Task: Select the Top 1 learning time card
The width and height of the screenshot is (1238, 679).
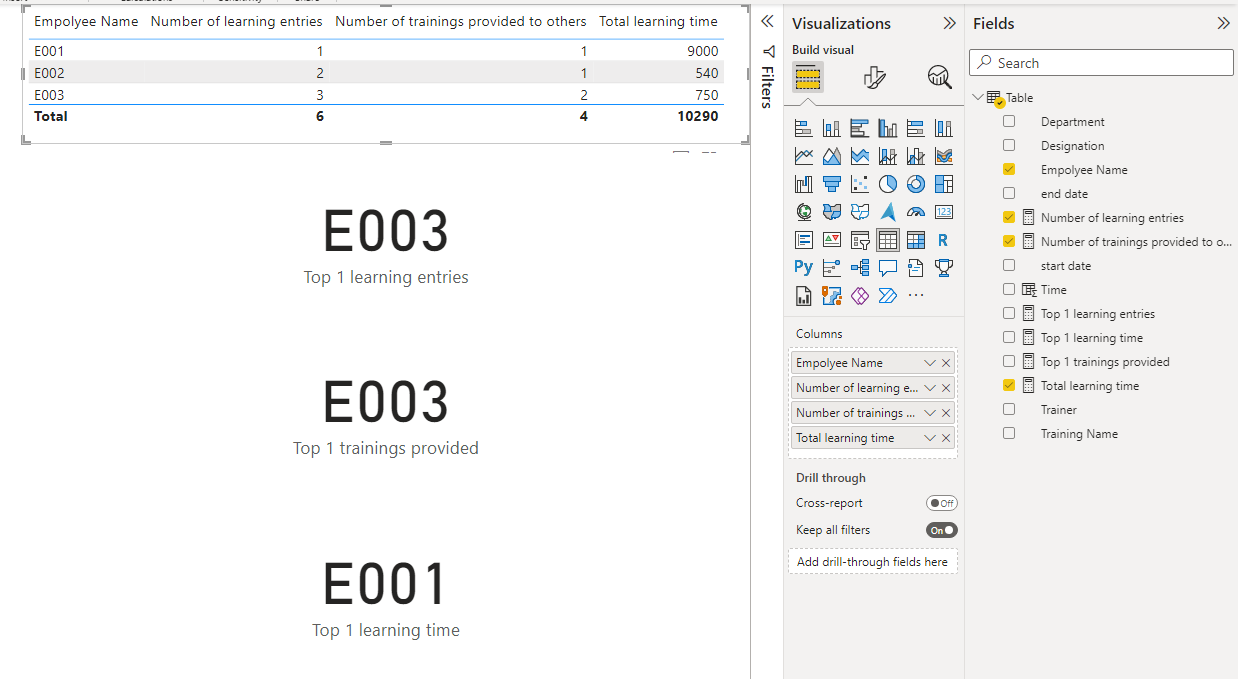Action: pyautogui.click(x=386, y=601)
